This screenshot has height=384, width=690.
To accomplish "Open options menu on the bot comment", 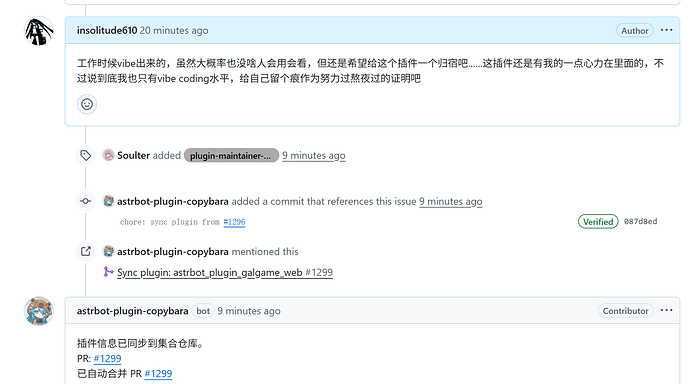I will click(666, 311).
